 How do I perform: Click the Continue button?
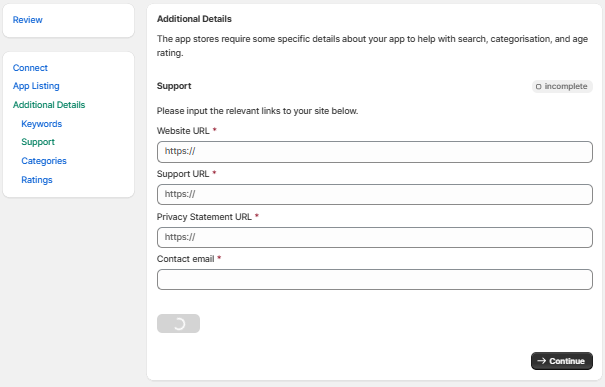[x=562, y=361]
